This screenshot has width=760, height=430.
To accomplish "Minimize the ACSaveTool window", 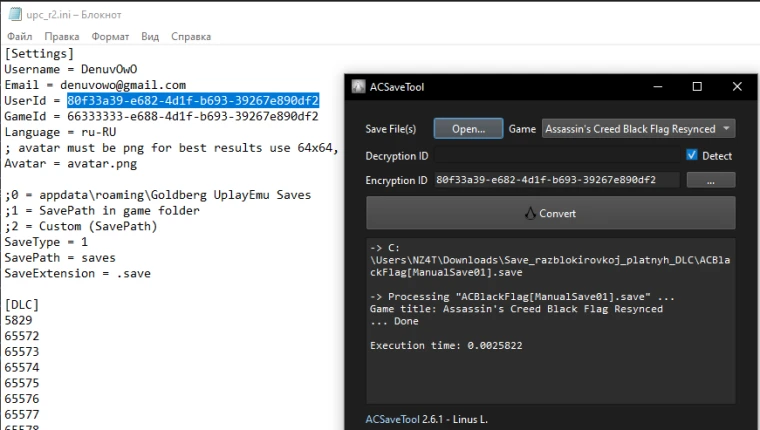I will pyautogui.click(x=658, y=86).
